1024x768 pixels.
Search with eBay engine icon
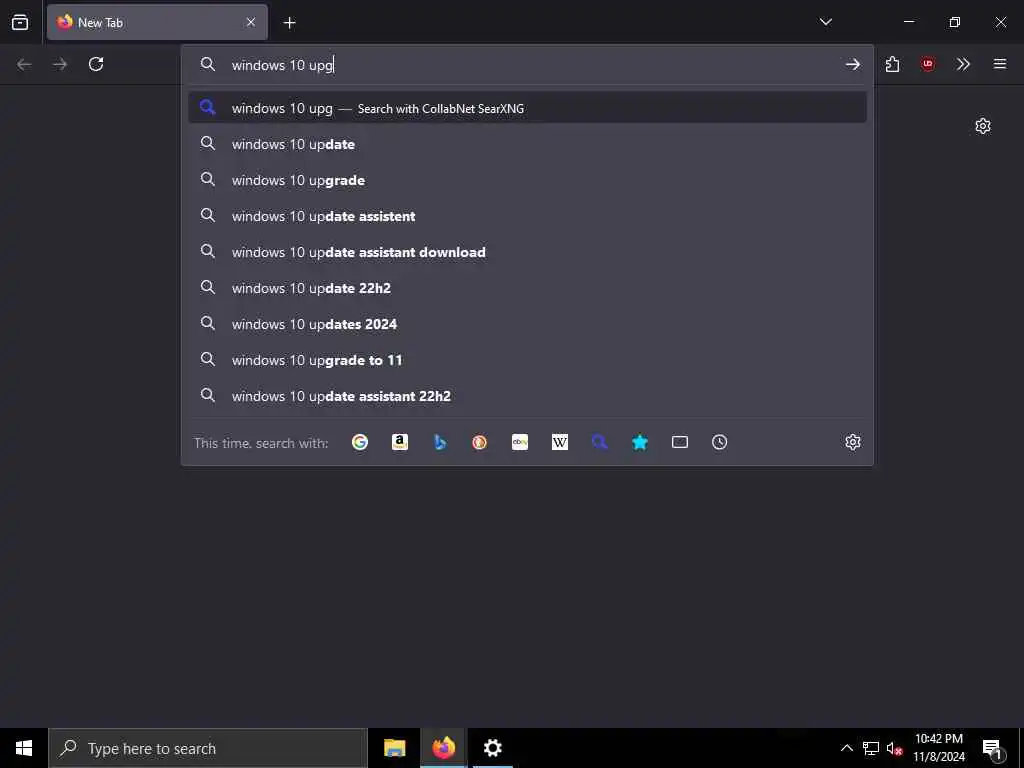tap(520, 442)
